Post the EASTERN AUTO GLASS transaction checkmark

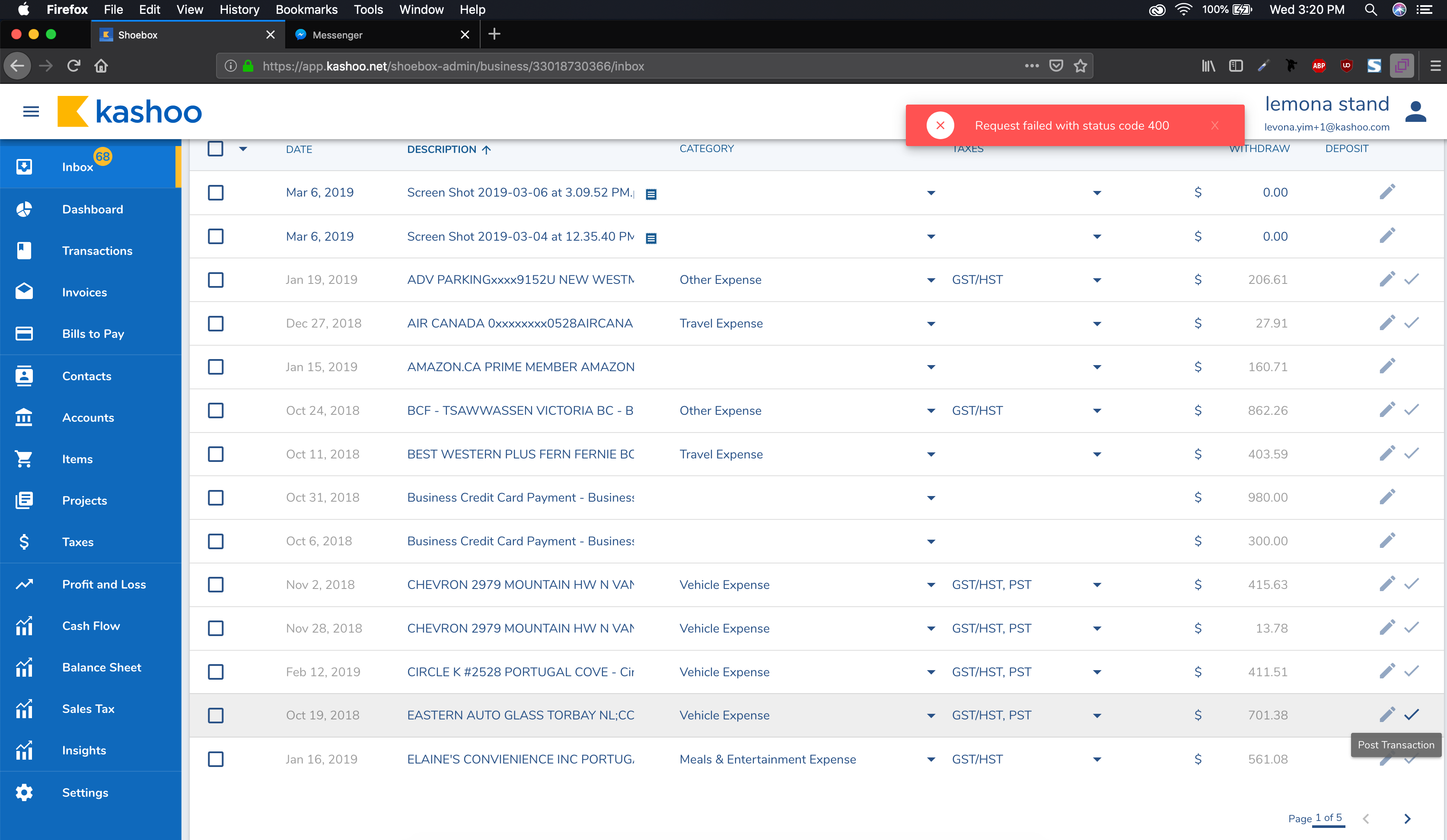click(1412, 715)
